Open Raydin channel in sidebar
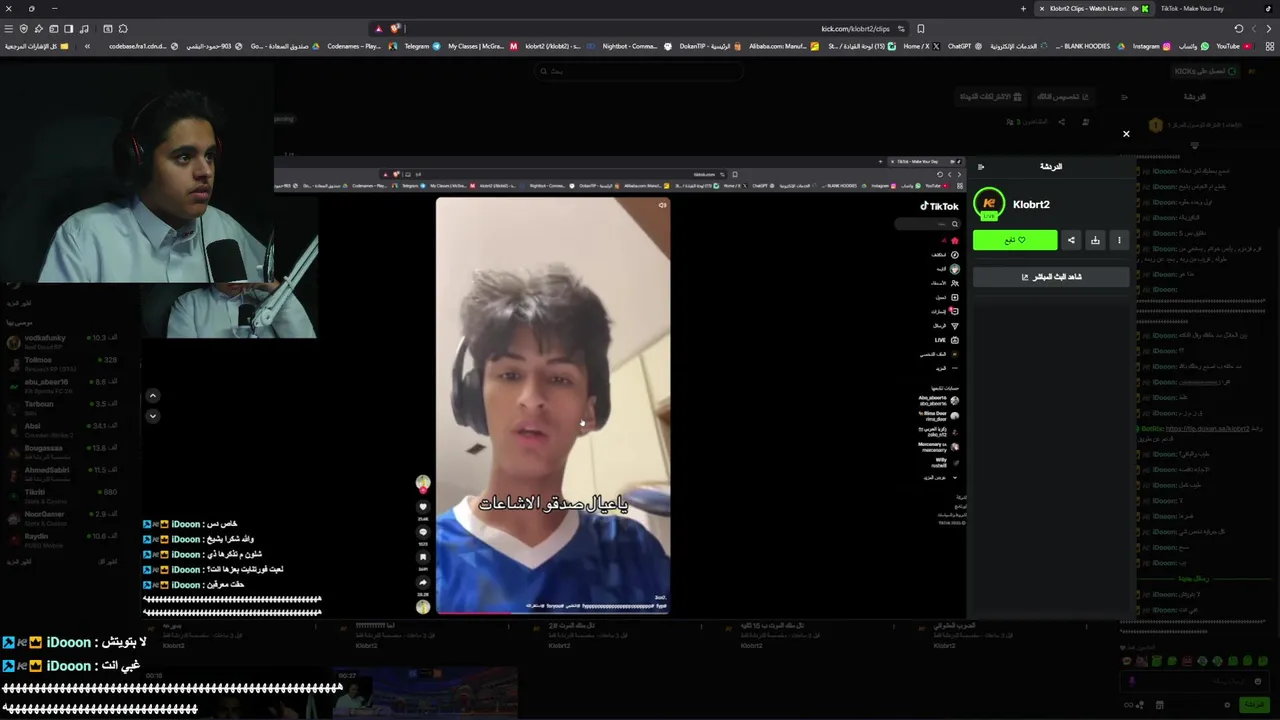 (62, 540)
